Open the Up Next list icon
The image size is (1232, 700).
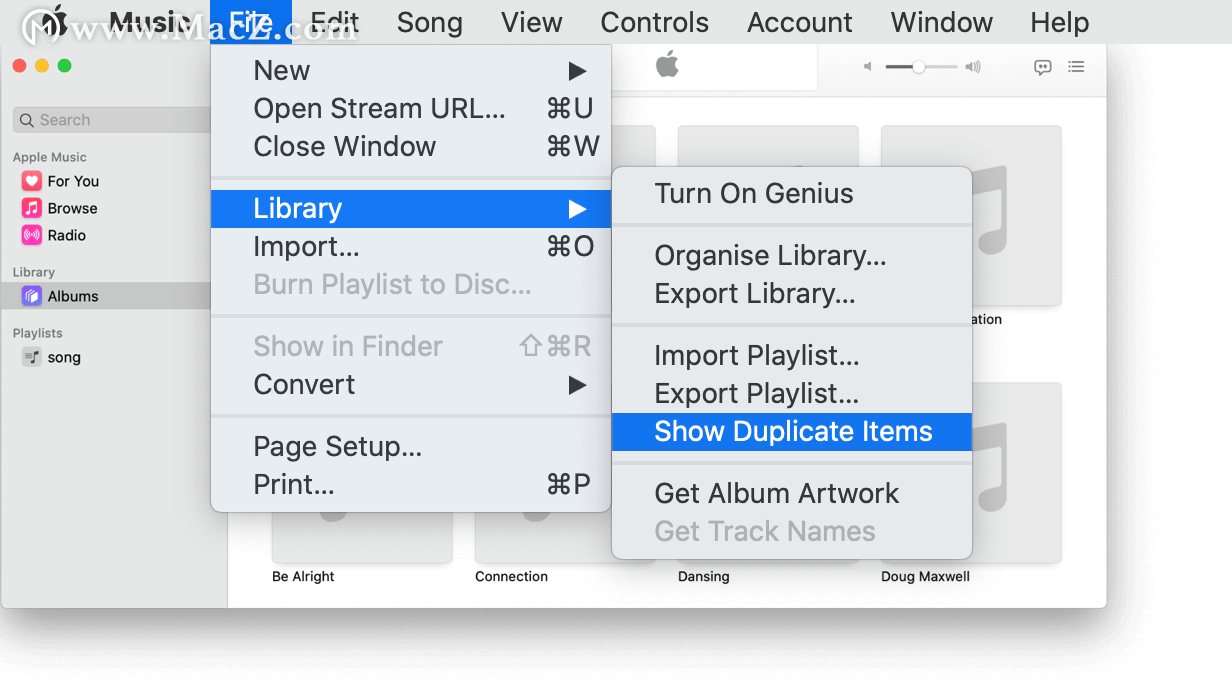tap(1076, 67)
